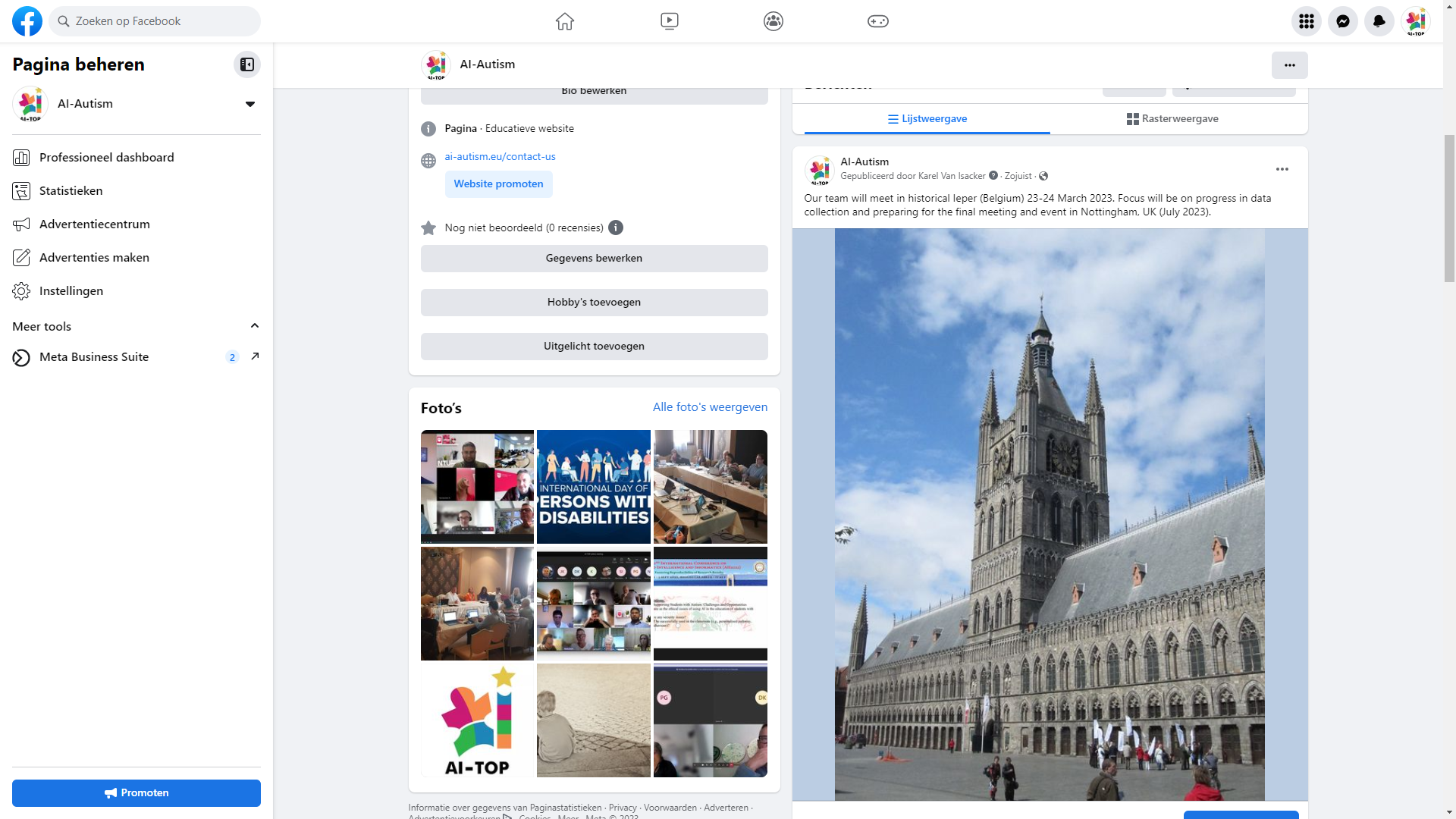Open the Video (Watch) icon in top bar
1456x819 pixels.
click(669, 21)
